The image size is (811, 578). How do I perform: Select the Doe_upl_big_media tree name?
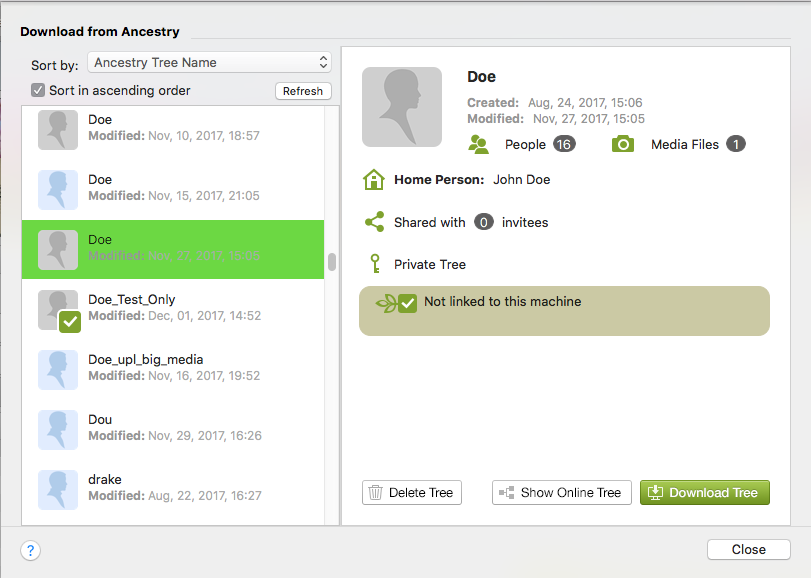pos(145,360)
